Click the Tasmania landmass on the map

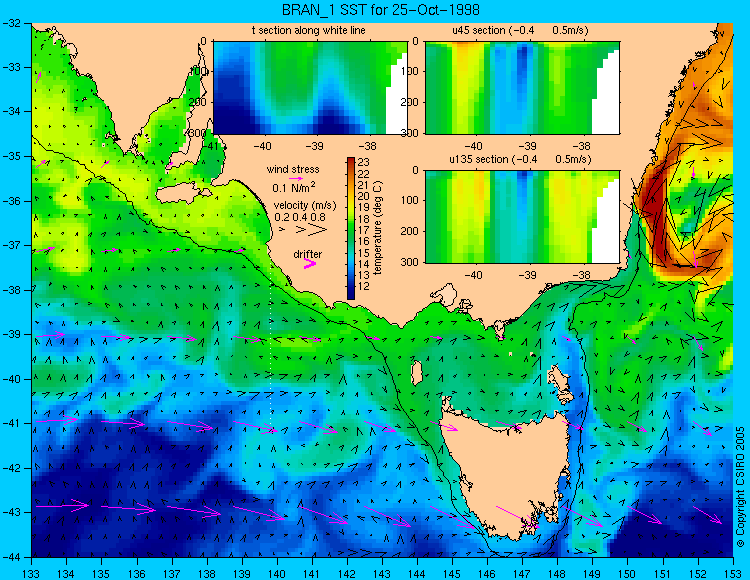pos(508,471)
